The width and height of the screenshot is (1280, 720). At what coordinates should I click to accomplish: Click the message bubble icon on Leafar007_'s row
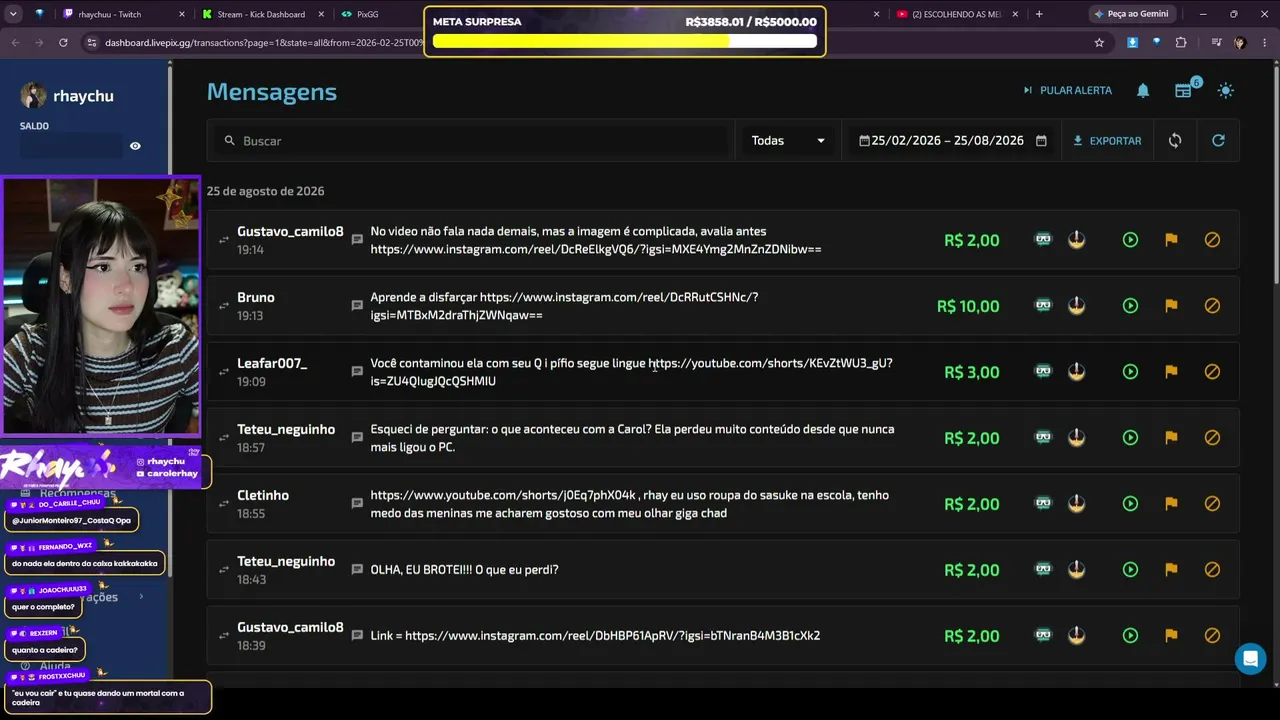click(357, 372)
